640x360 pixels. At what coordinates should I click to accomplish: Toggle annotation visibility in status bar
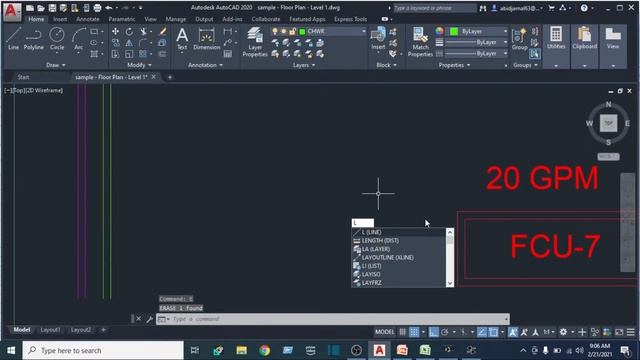point(513,332)
